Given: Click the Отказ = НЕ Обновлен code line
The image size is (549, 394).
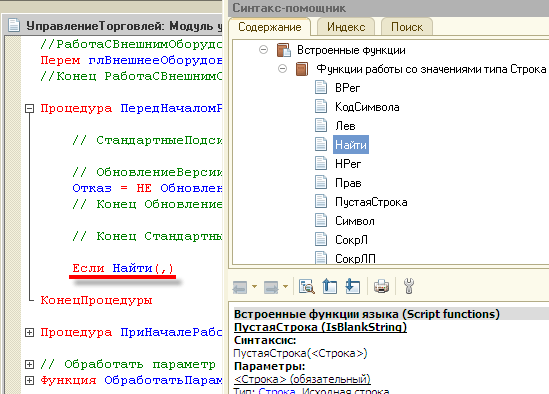Looking at the screenshot, I should (147, 188).
